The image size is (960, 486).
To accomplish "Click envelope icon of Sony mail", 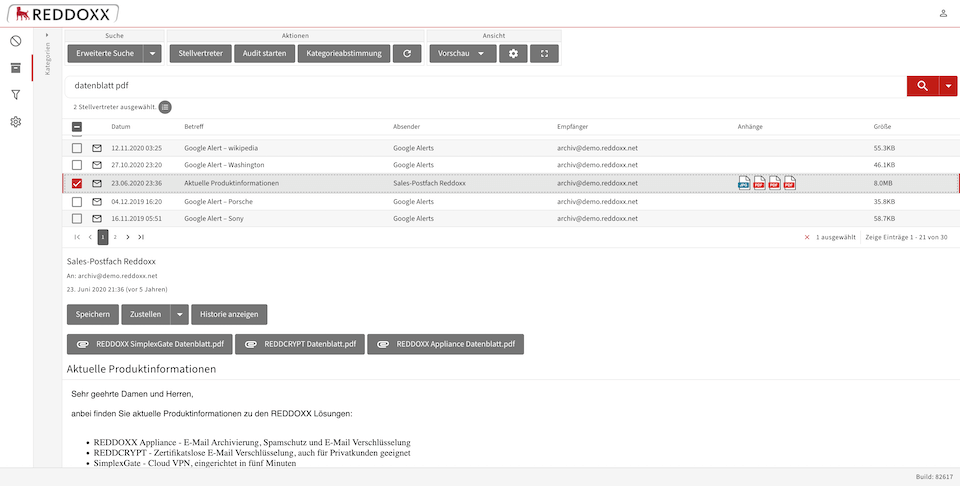I will coord(97,218).
